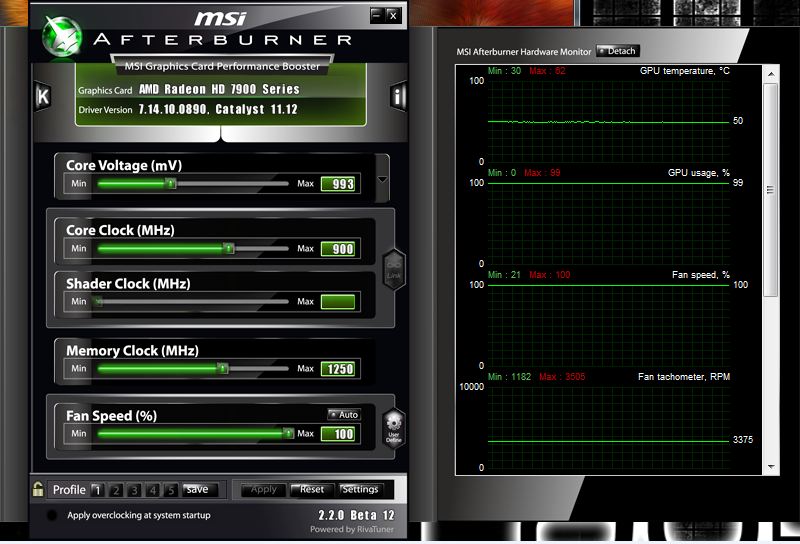Screen dimensions: 800x544
Task: Toggle the Fan Speed Auto button
Action: point(344,414)
